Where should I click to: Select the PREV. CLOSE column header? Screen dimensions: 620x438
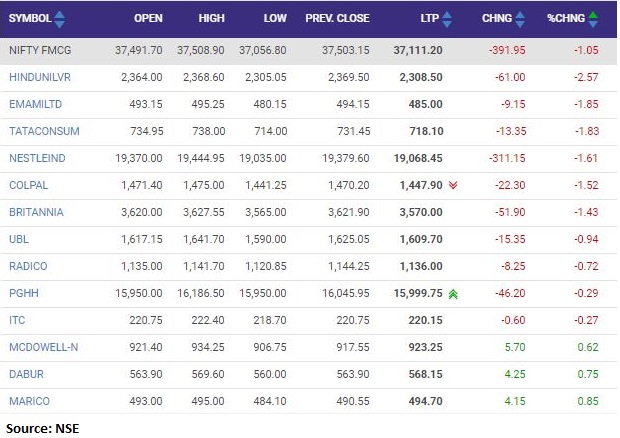pyautogui.click(x=337, y=18)
